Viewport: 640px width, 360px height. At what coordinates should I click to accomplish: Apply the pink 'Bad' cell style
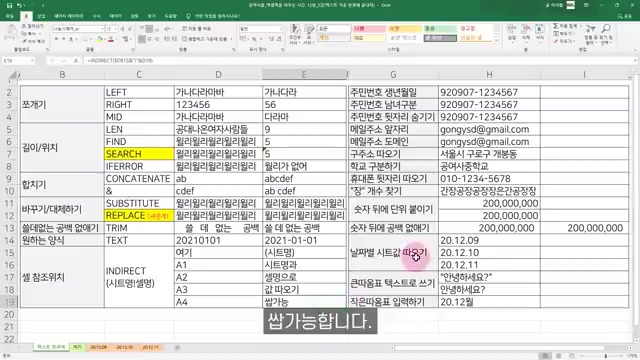[x=369, y=29]
